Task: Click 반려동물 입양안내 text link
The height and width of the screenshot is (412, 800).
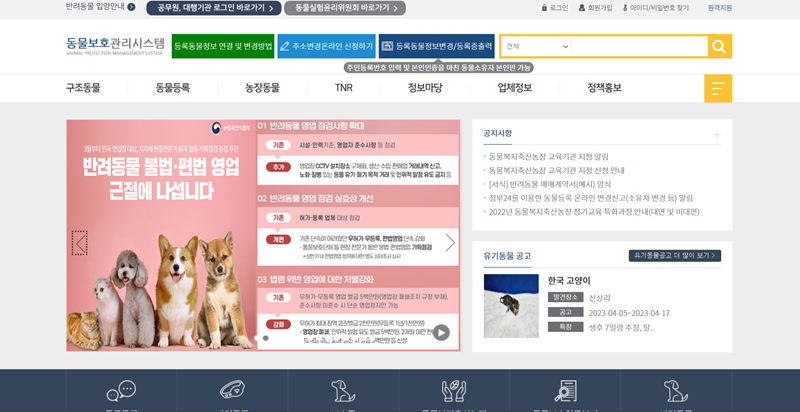Action: [95, 7]
